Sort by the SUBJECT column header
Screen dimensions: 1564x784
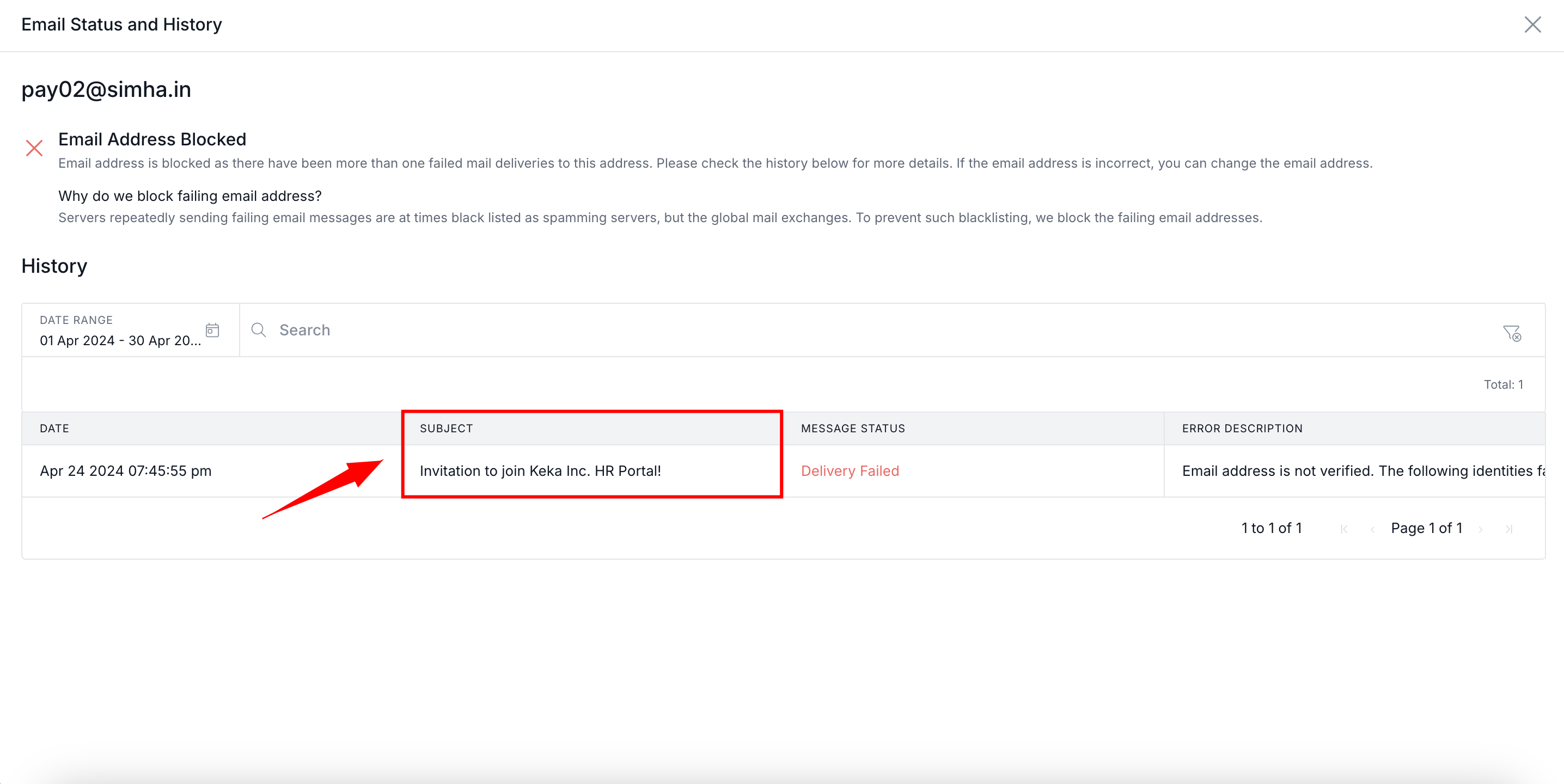coord(446,428)
